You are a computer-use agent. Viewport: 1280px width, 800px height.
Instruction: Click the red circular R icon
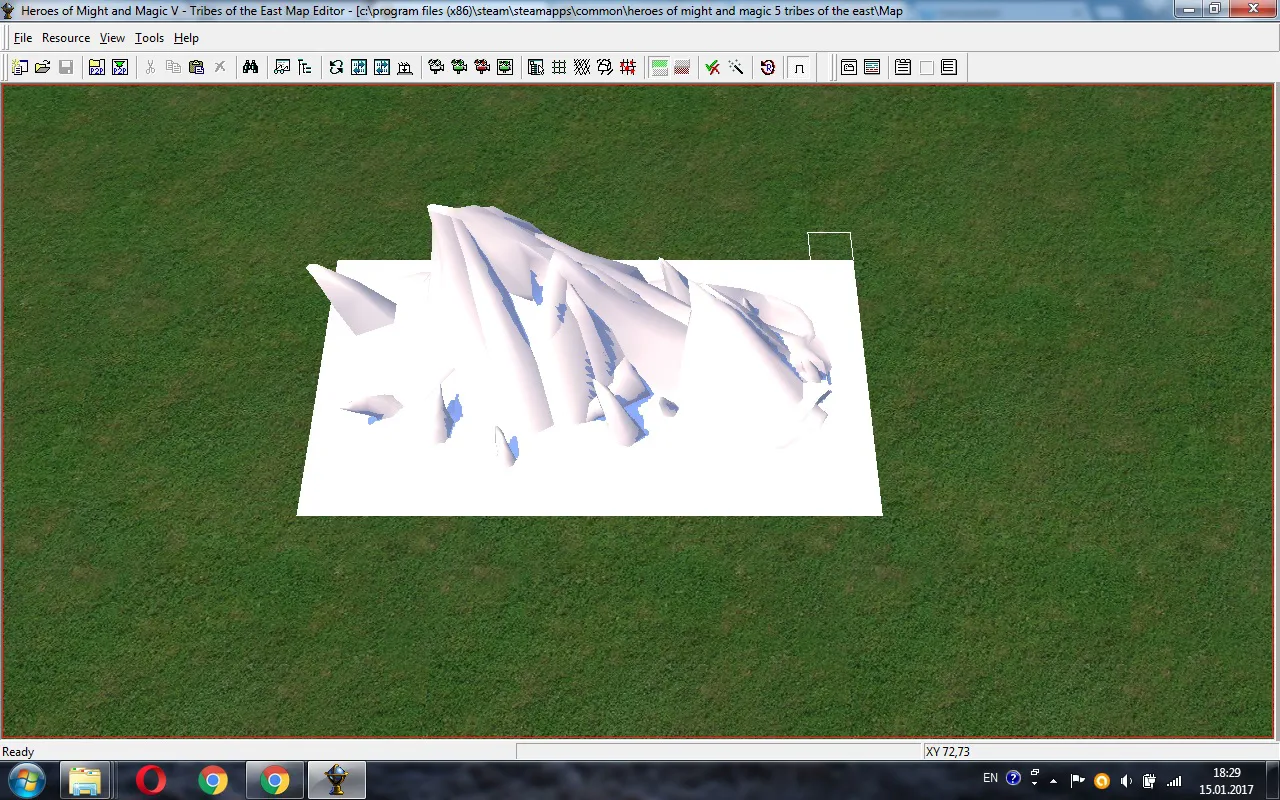pos(768,67)
